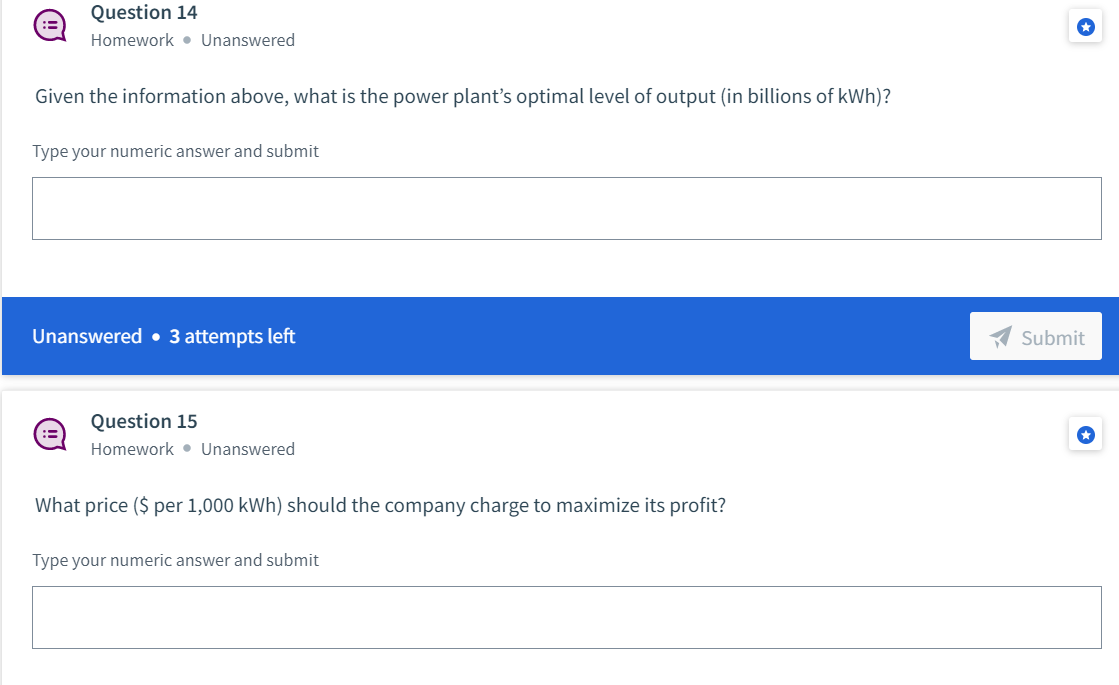
Task: Expand Question 14 by clicking its title
Action: (144, 12)
